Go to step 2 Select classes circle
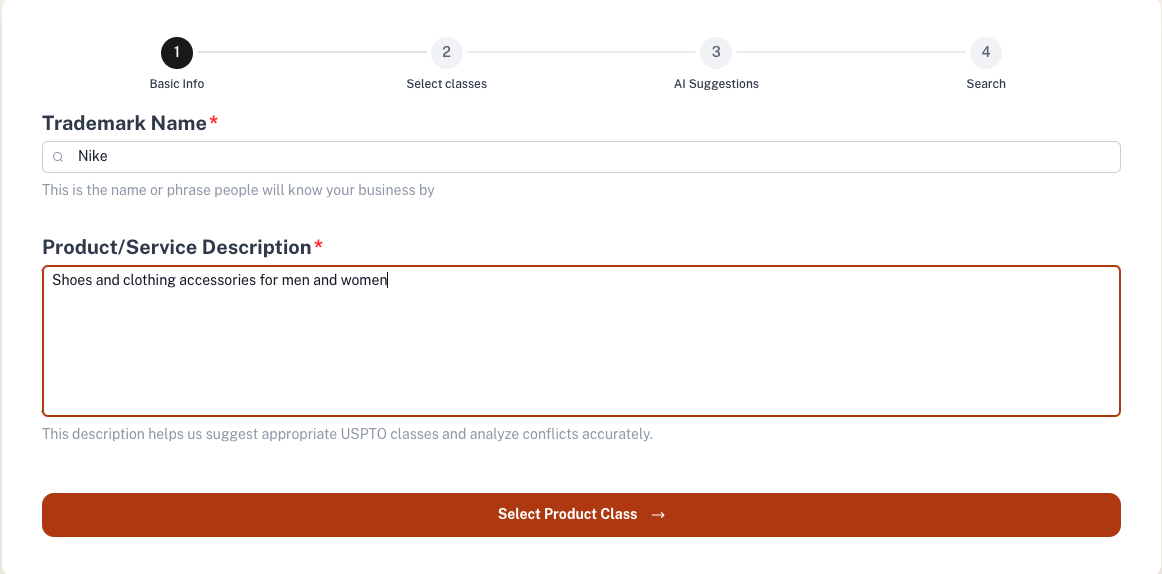 tap(447, 53)
